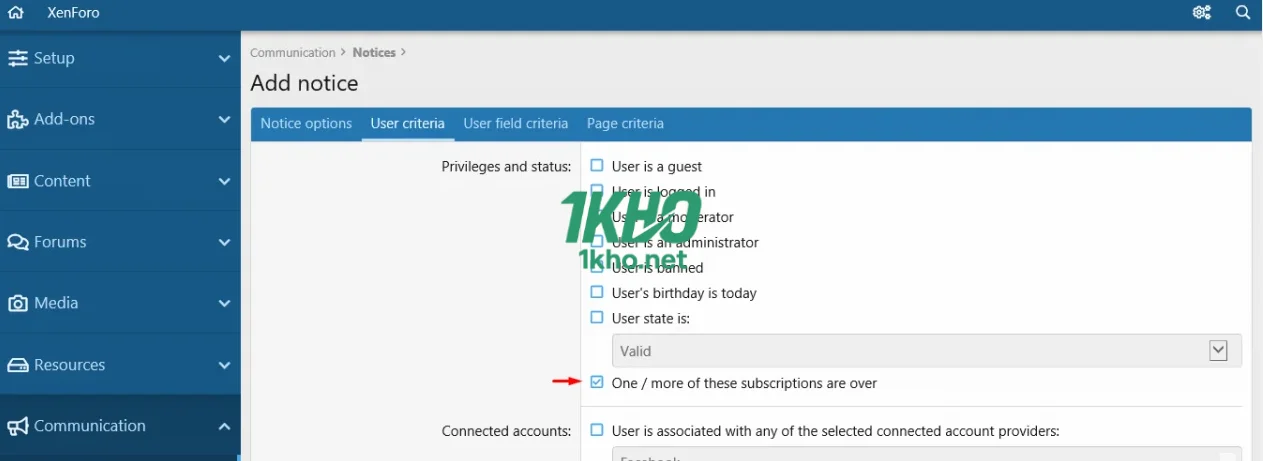
Task: Check 'User's birthday is today'
Action: [597, 292]
